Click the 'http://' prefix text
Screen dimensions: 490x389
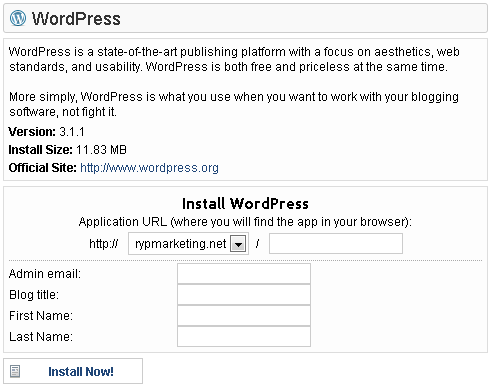click(x=103, y=244)
